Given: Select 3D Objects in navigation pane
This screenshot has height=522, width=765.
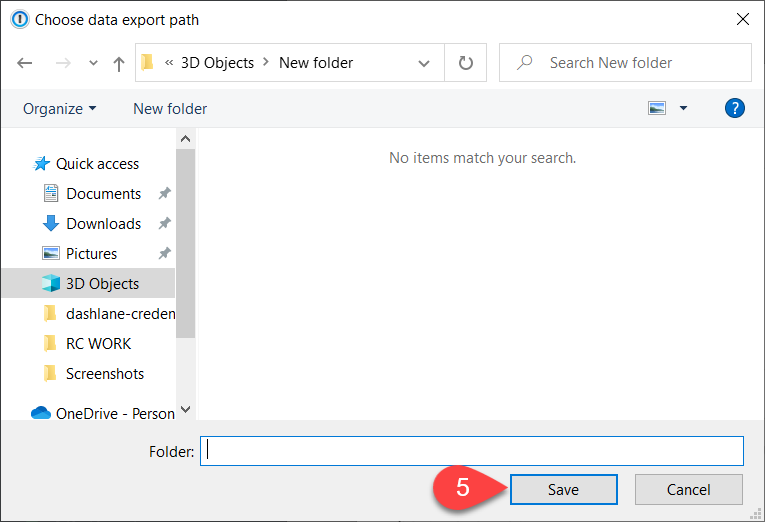Looking at the screenshot, I should pos(102,283).
